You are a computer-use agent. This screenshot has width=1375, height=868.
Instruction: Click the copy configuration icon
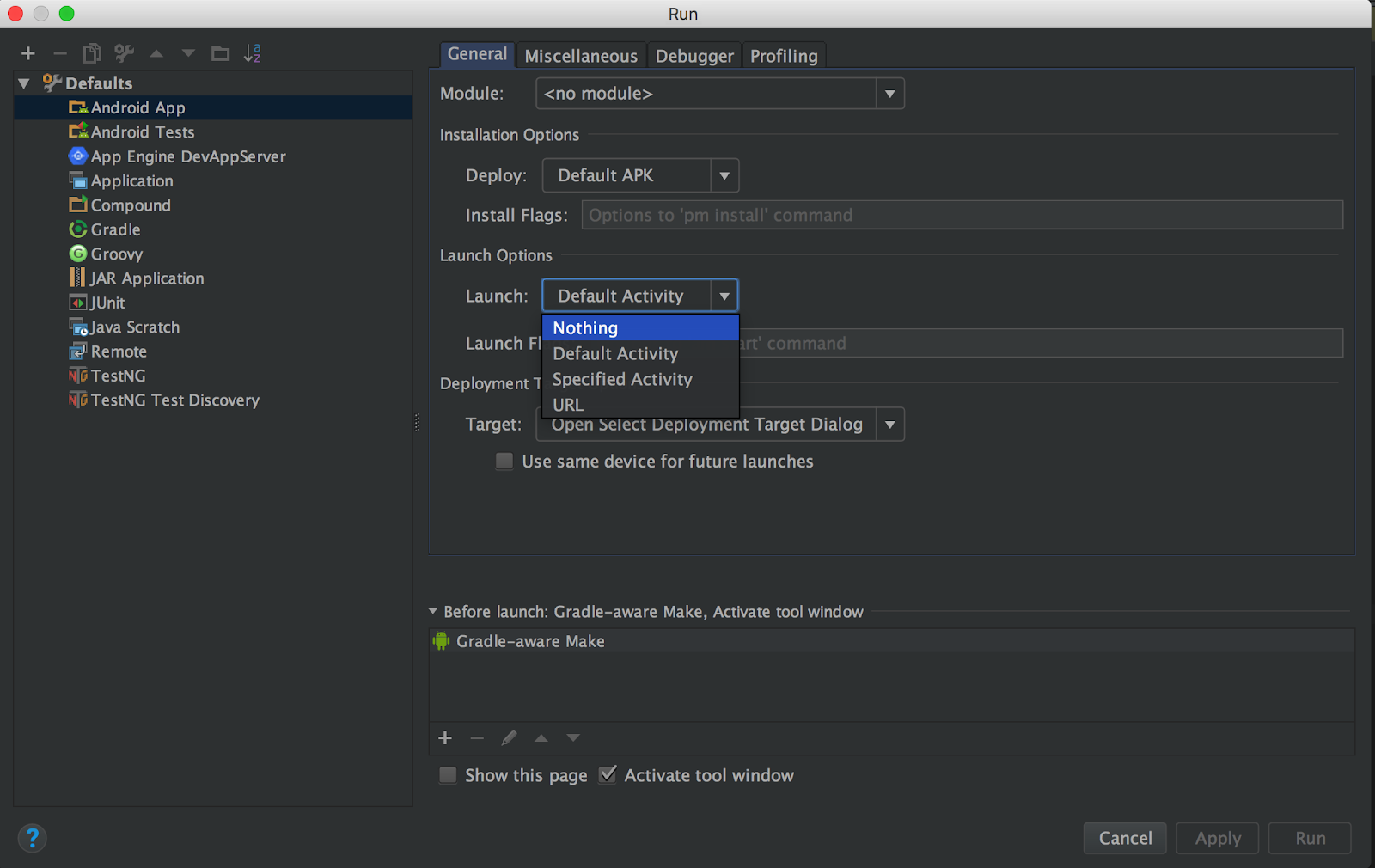click(91, 52)
